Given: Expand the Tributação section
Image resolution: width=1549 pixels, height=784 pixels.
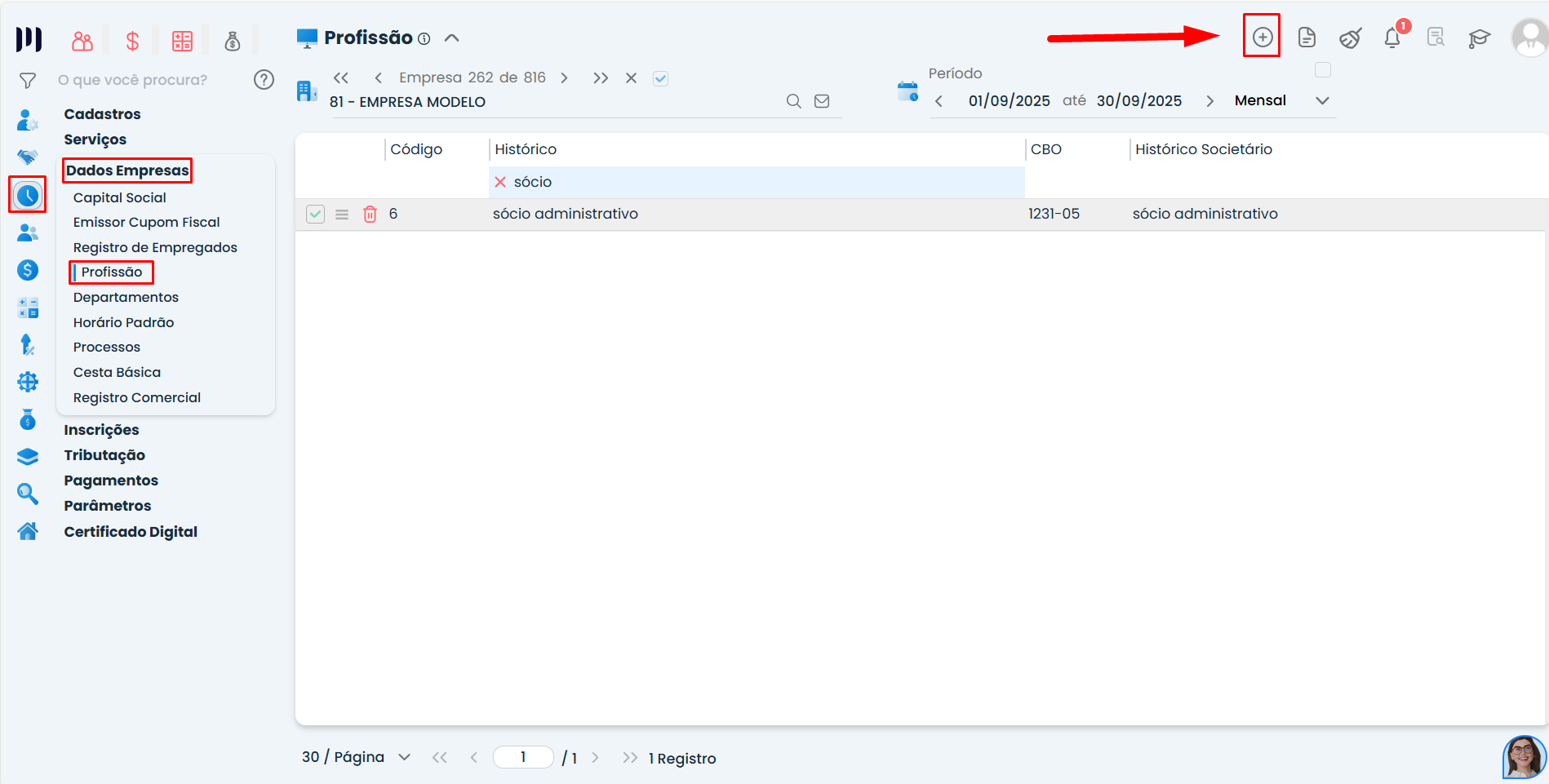Looking at the screenshot, I should click(x=104, y=455).
